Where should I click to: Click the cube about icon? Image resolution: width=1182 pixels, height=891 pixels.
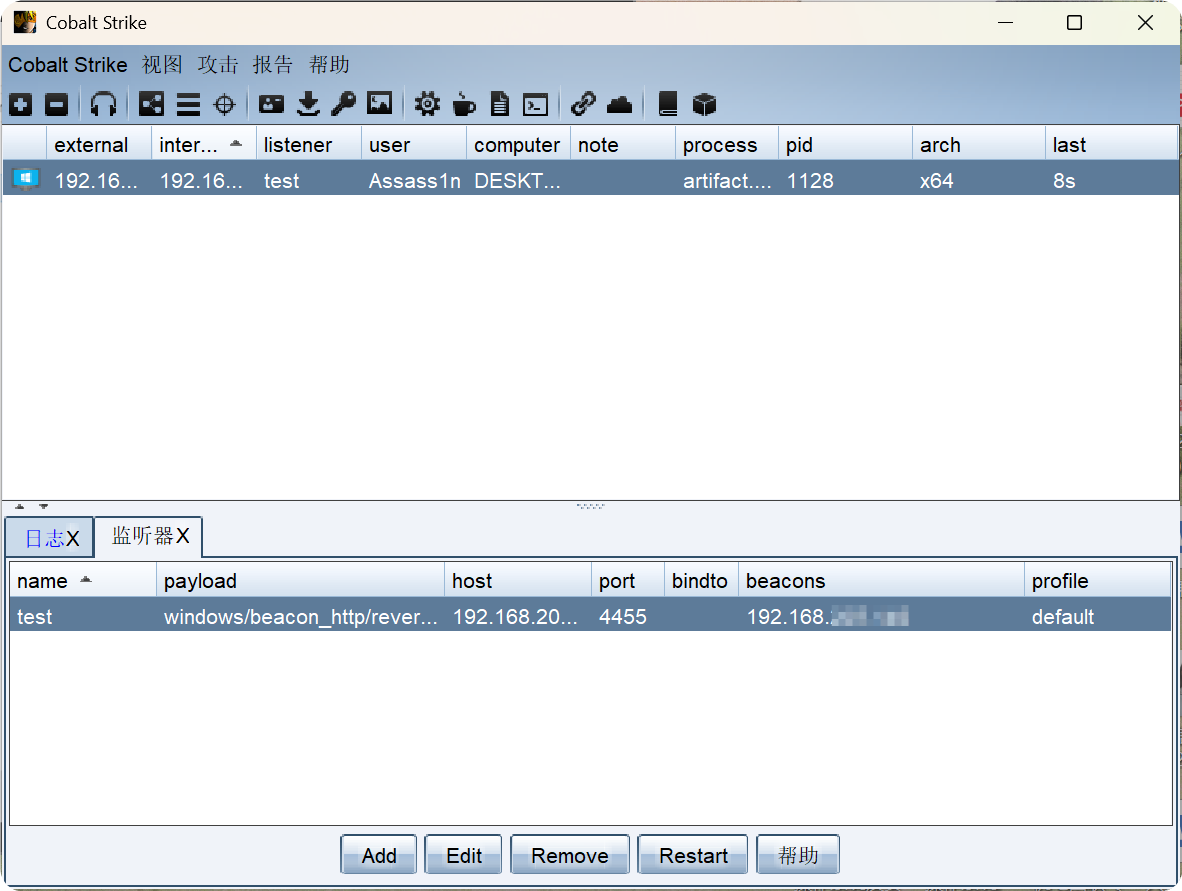tap(704, 104)
